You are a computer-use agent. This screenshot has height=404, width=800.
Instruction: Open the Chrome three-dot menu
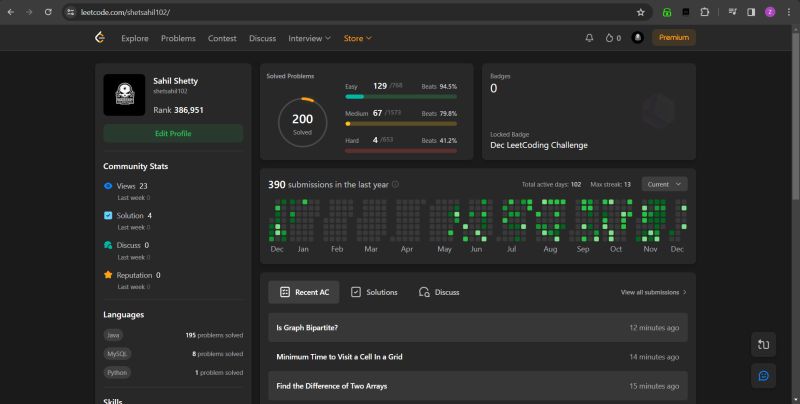tap(789, 12)
